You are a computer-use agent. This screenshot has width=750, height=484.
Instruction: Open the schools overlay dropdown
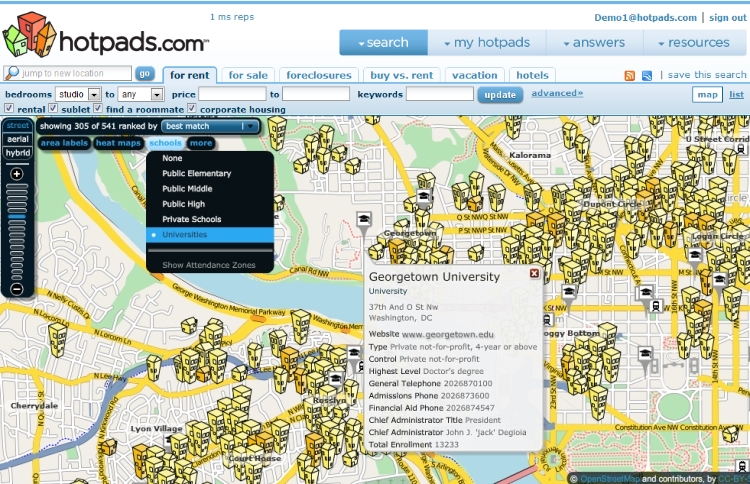pyautogui.click(x=165, y=143)
